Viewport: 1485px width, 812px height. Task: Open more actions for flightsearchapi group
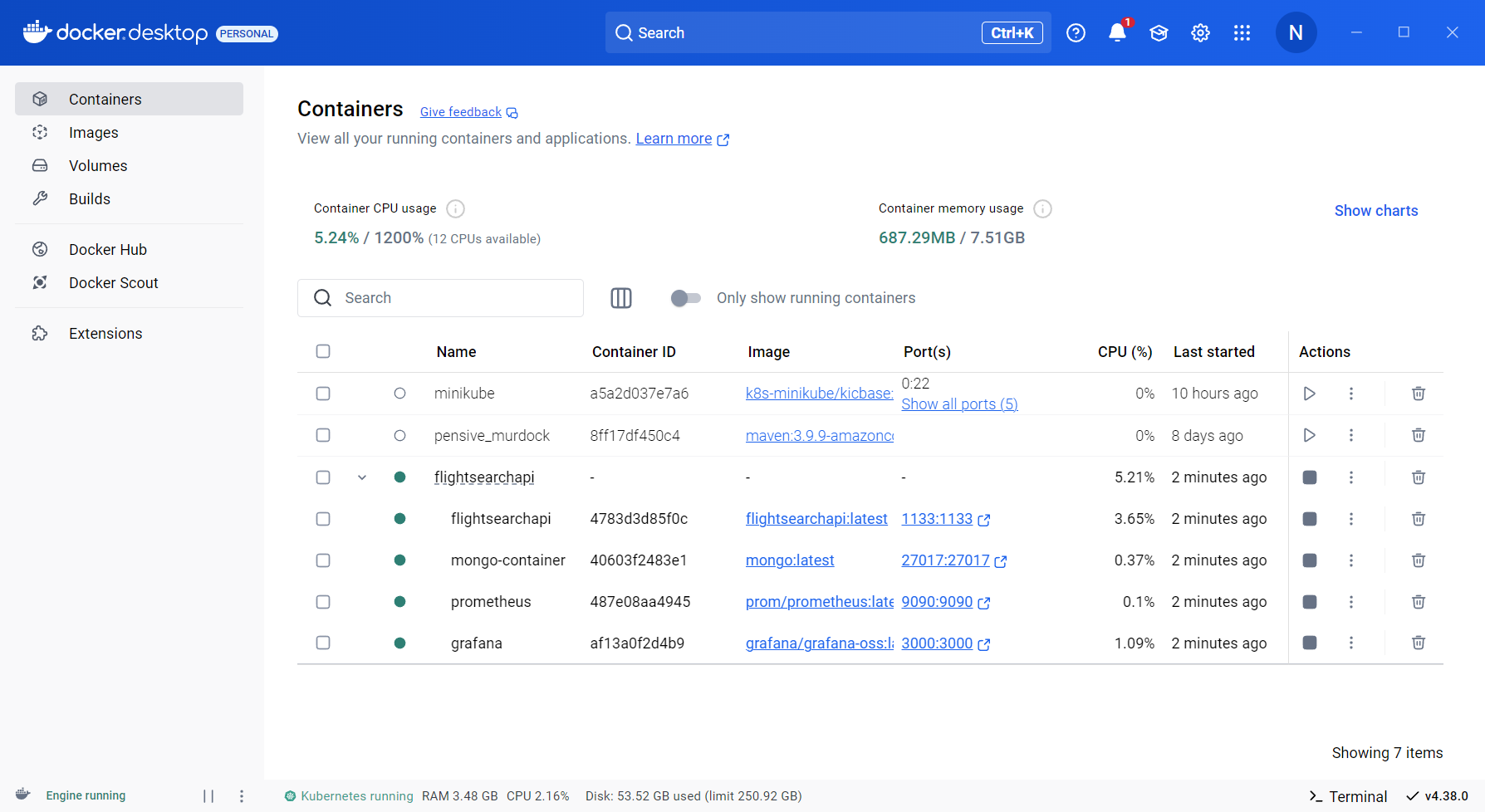tap(1351, 477)
